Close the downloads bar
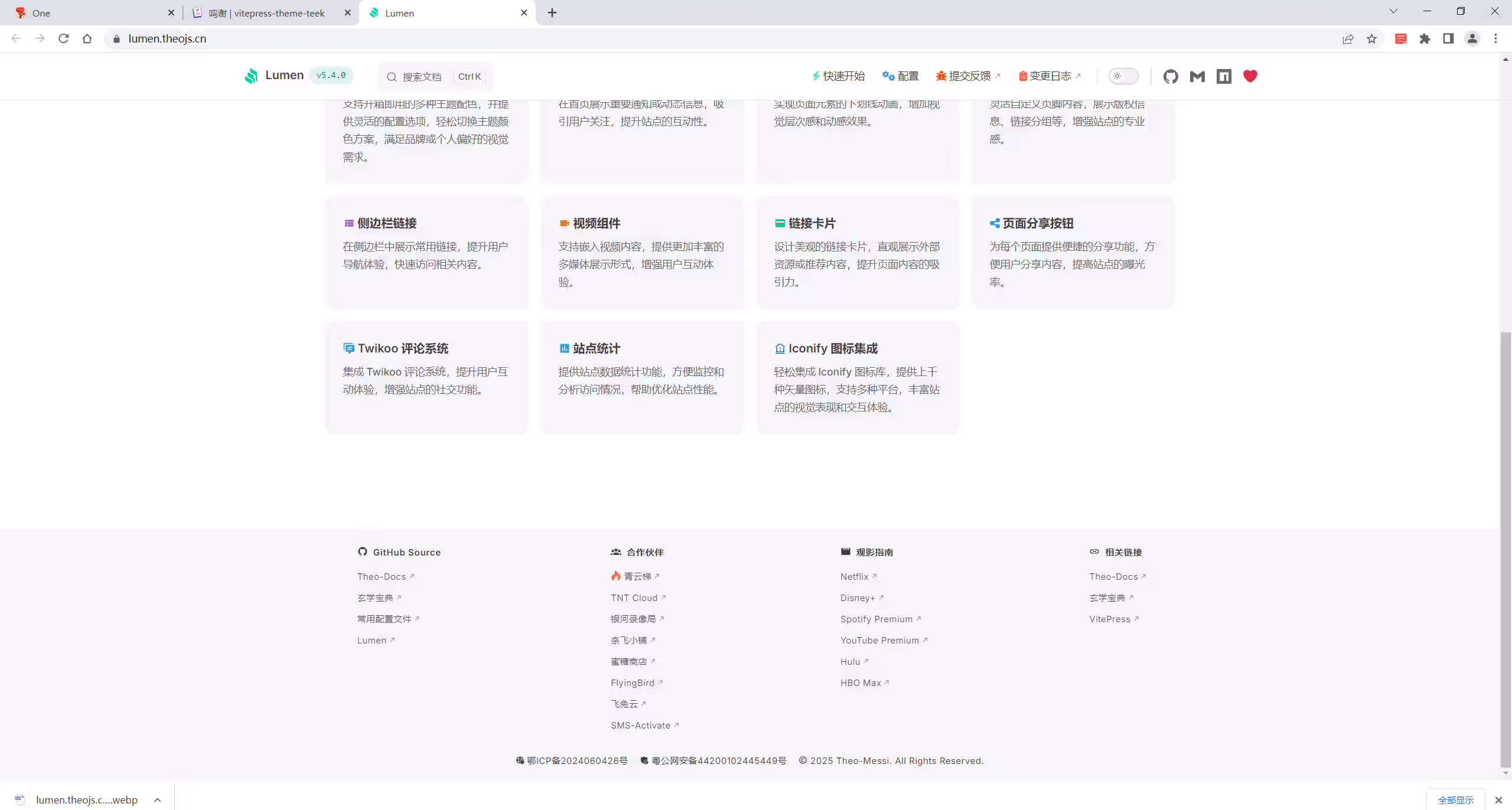Screen dimensions: 1512x810 click(x=1498, y=800)
